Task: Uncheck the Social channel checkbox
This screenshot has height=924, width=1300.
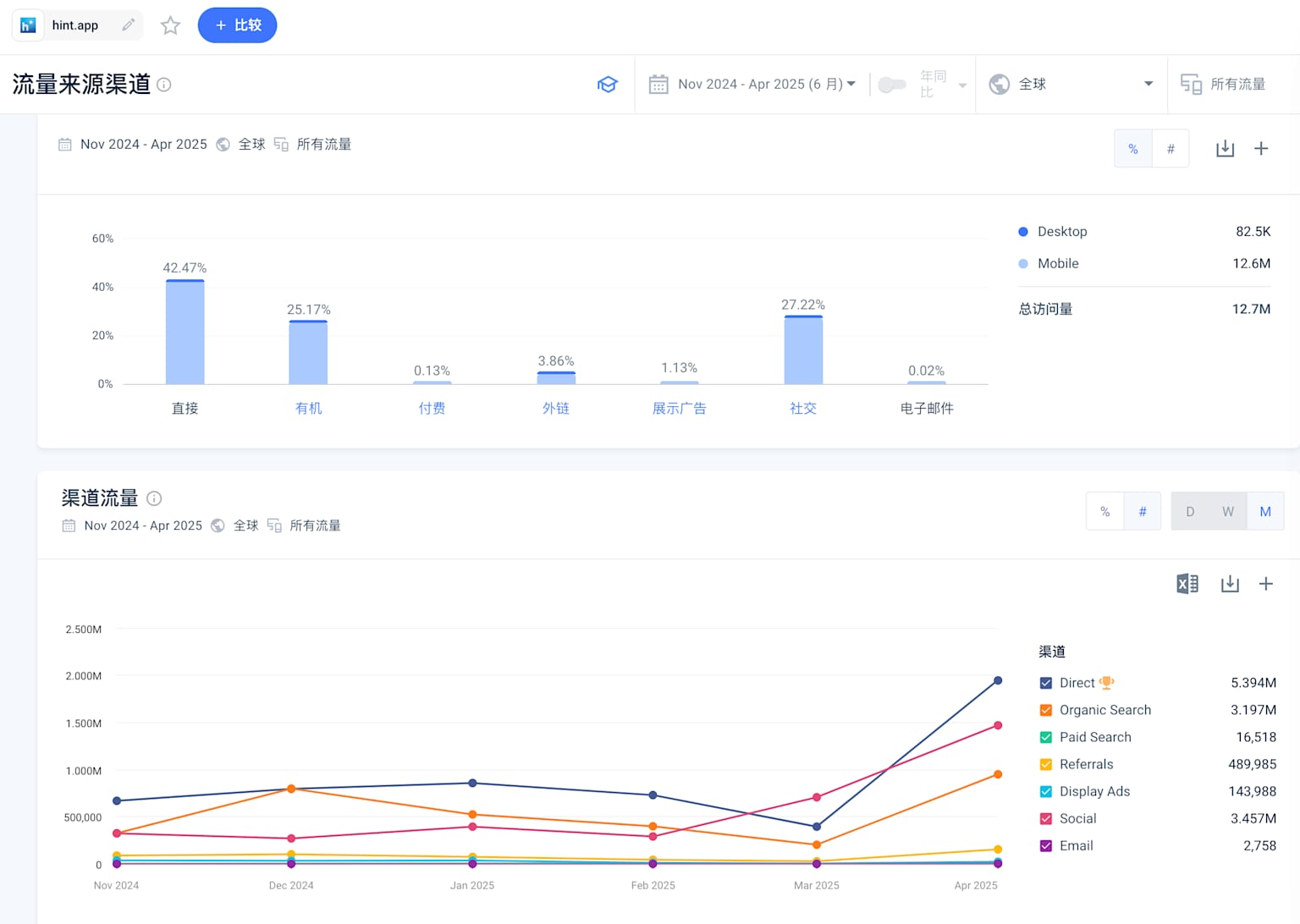Action: [x=1046, y=818]
